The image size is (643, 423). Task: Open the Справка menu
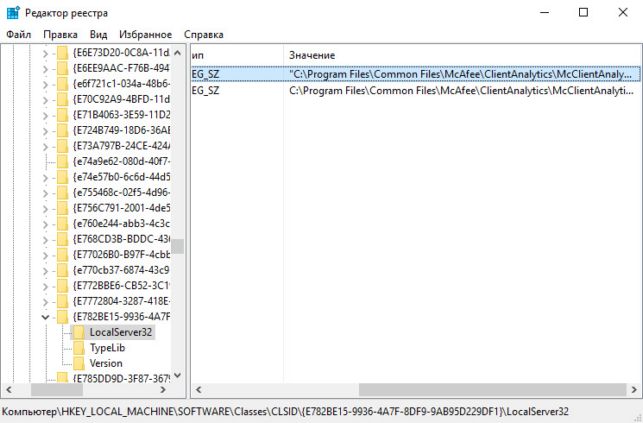[x=203, y=34]
